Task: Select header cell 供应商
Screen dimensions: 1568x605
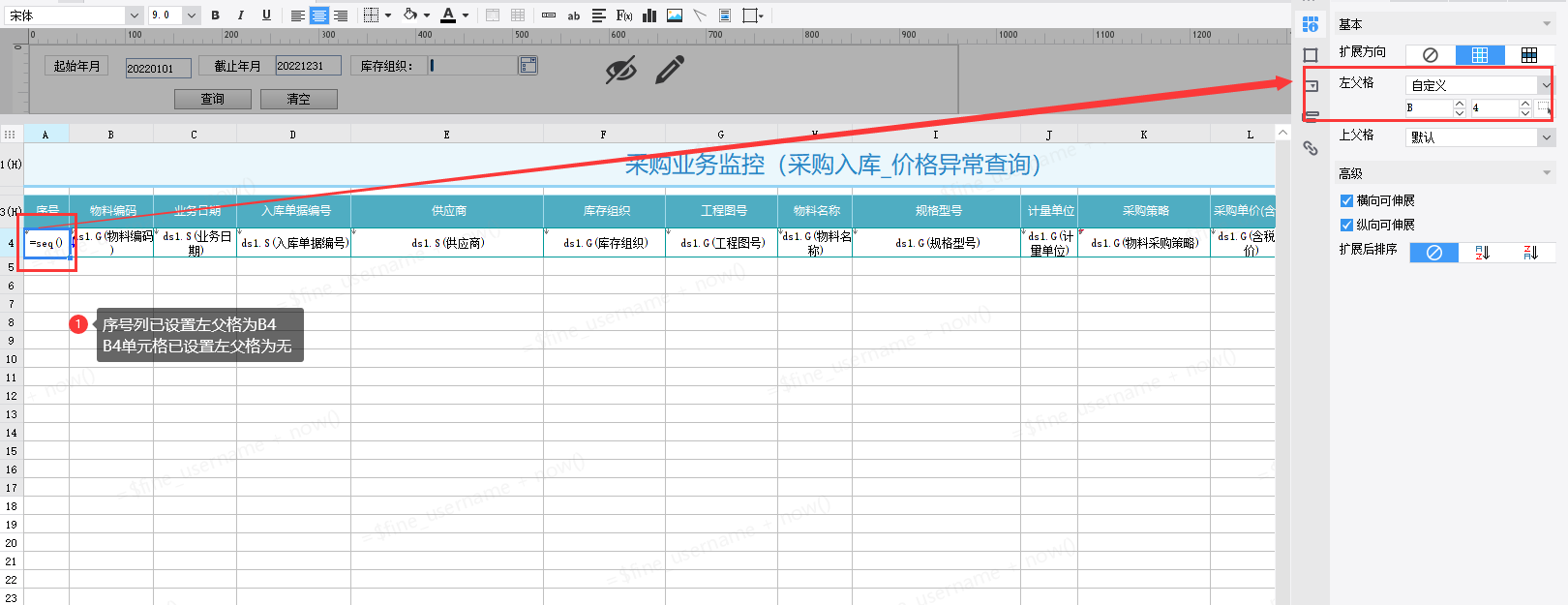Action: 448,210
